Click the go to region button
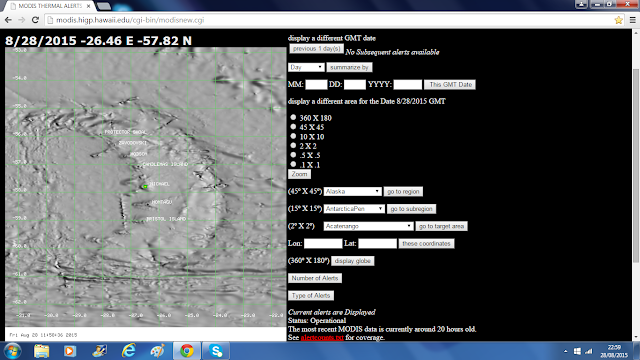 [403, 191]
